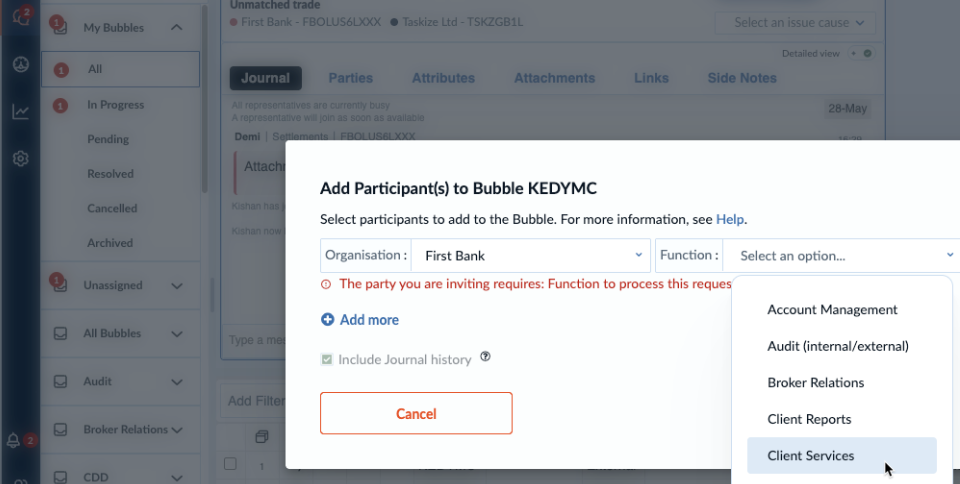Open the settings gear in left sidebar
This screenshot has width=960, height=484.
(x=20, y=158)
